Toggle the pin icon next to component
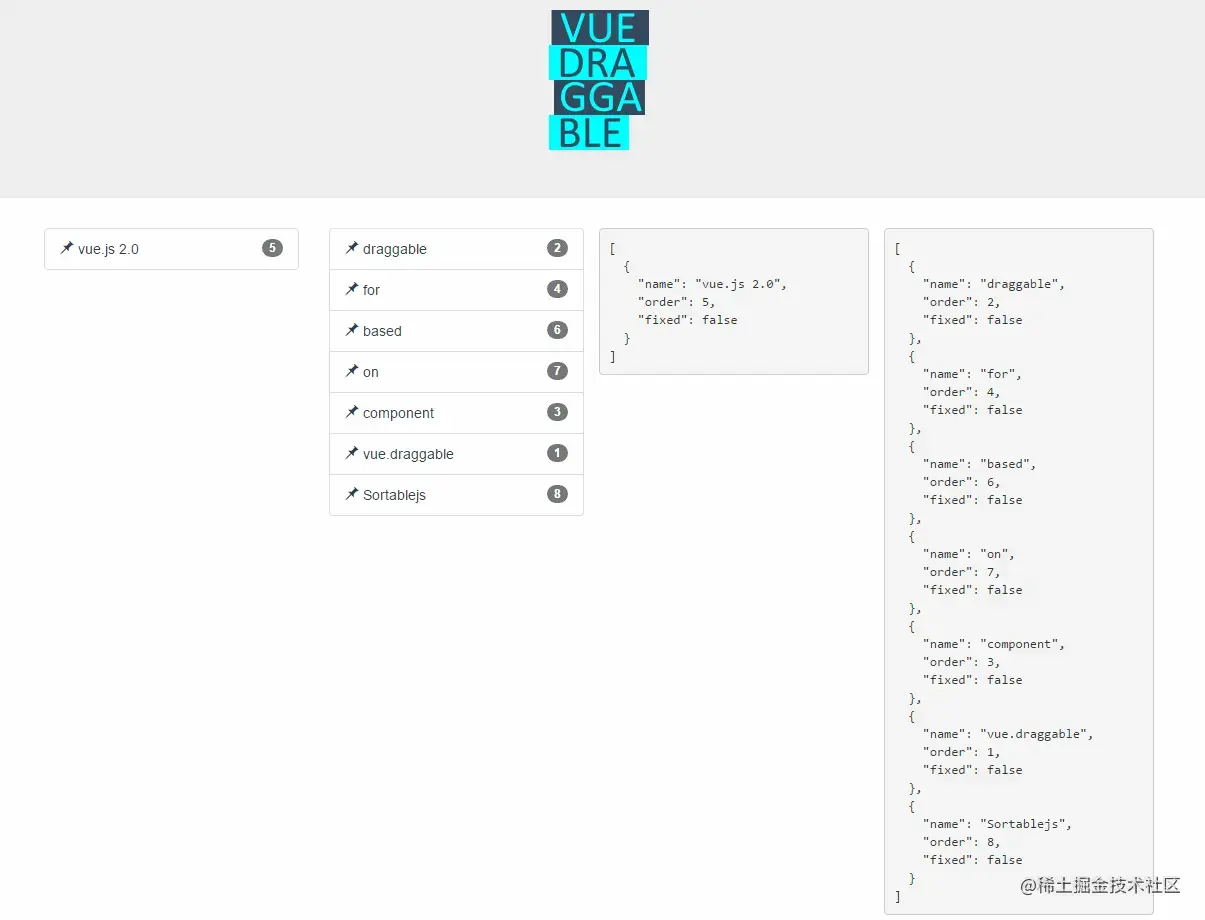Viewport: 1205px width, 920px height. (352, 412)
